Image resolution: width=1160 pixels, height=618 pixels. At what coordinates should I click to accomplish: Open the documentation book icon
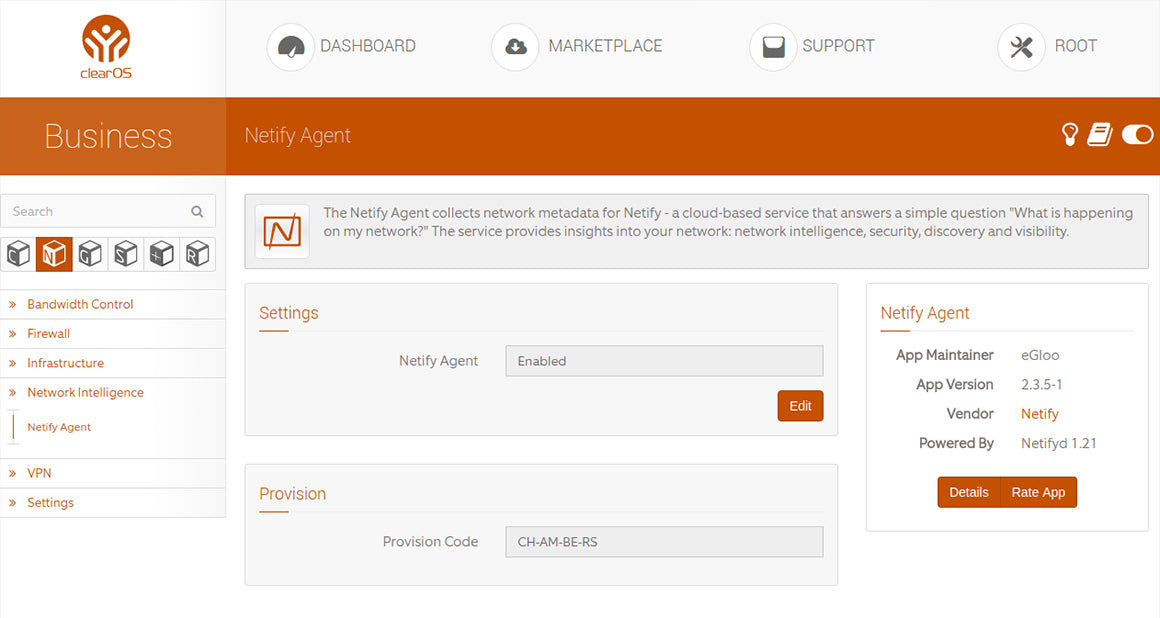point(1100,135)
